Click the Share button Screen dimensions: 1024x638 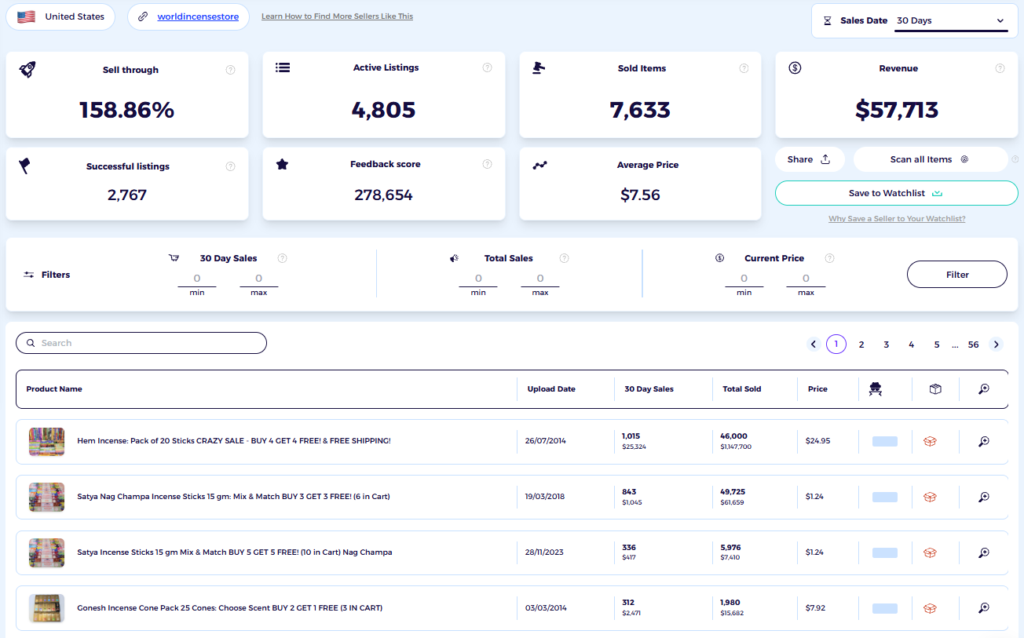pyautogui.click(x=809, y=159)
